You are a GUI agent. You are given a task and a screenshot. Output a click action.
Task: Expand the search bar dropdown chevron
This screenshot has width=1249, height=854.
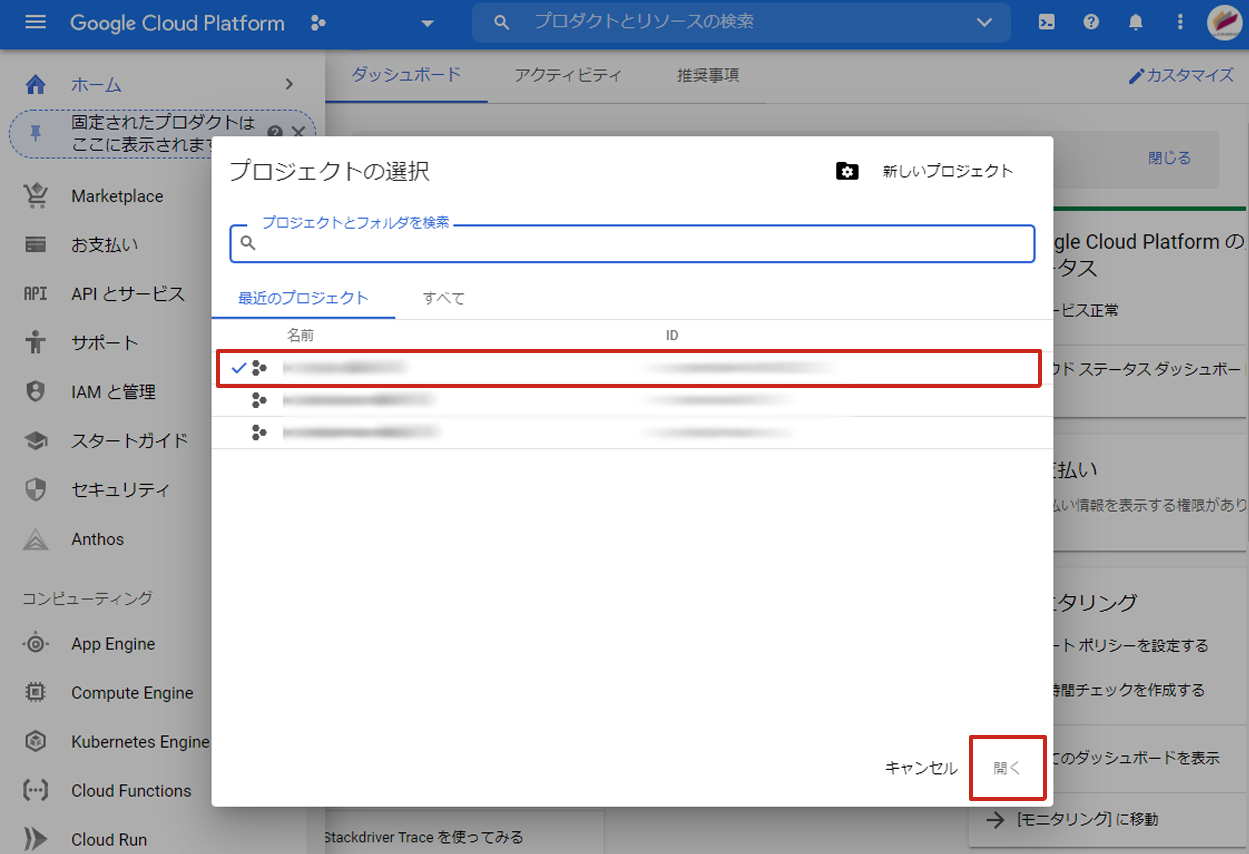984,23
